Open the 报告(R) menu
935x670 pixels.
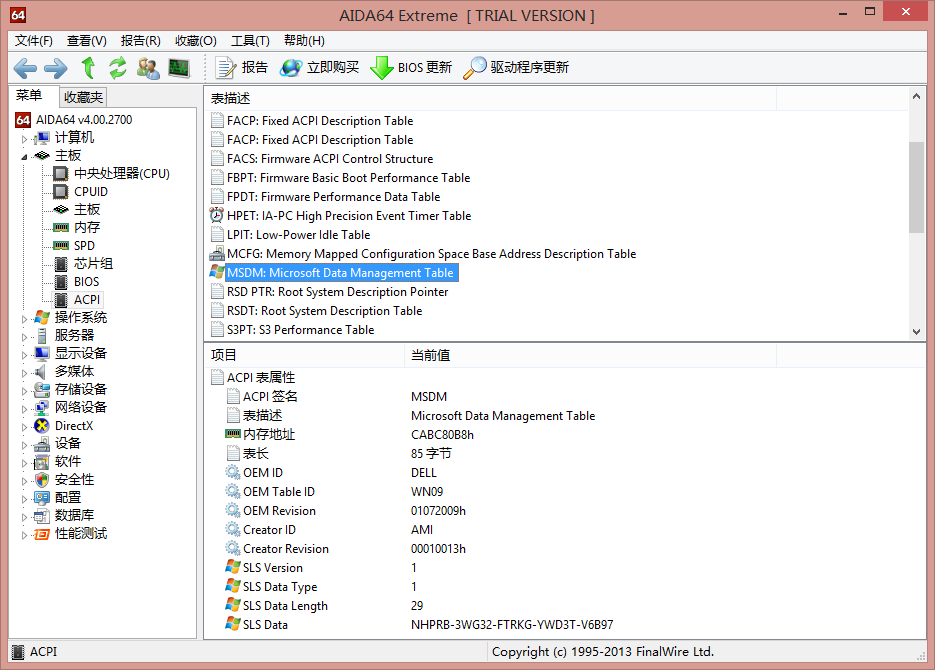tap(141, 41)
